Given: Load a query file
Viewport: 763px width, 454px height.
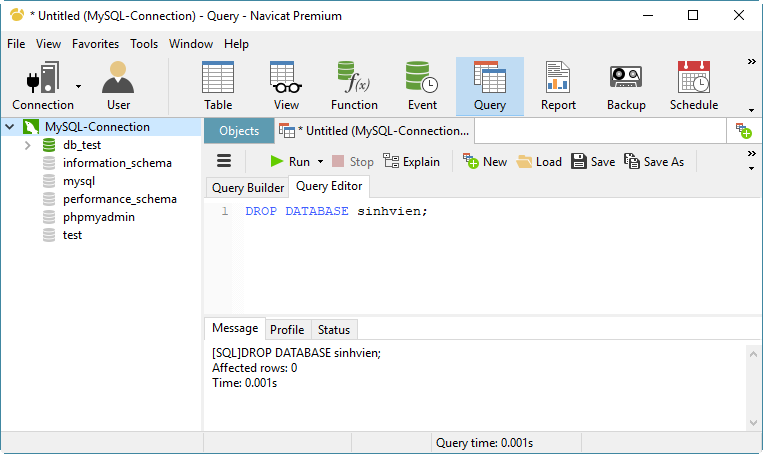Looking at the screenshot, I should click(539, 162).
